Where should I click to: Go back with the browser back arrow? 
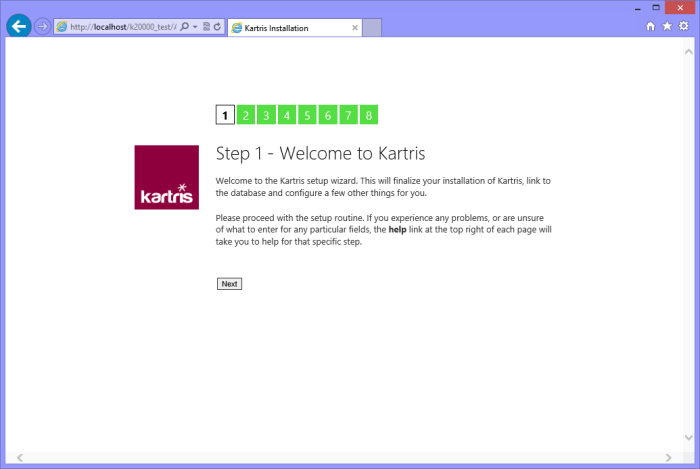(x=19, y=26)
